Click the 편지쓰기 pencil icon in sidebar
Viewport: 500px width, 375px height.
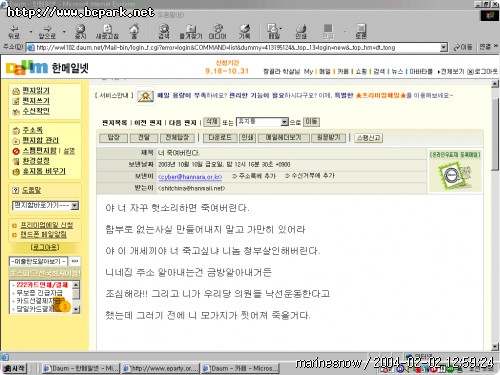[16, 101]
